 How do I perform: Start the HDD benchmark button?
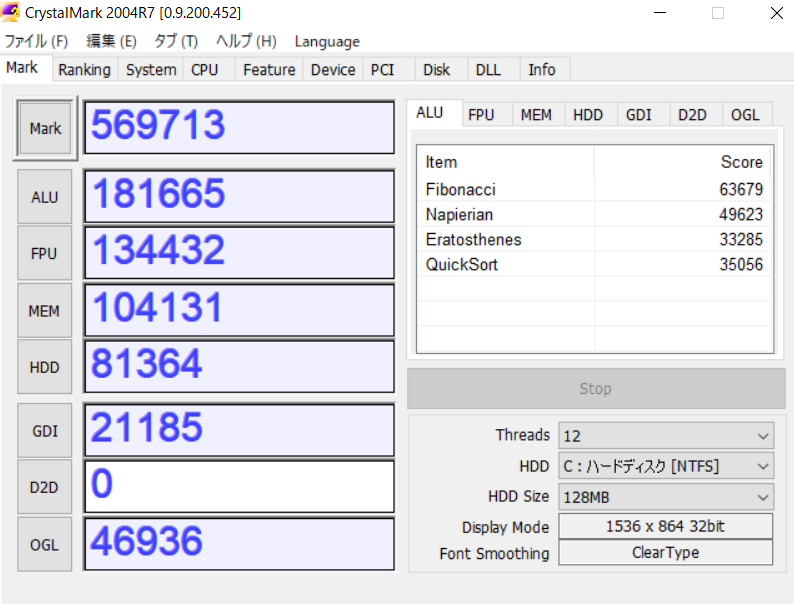45,367
